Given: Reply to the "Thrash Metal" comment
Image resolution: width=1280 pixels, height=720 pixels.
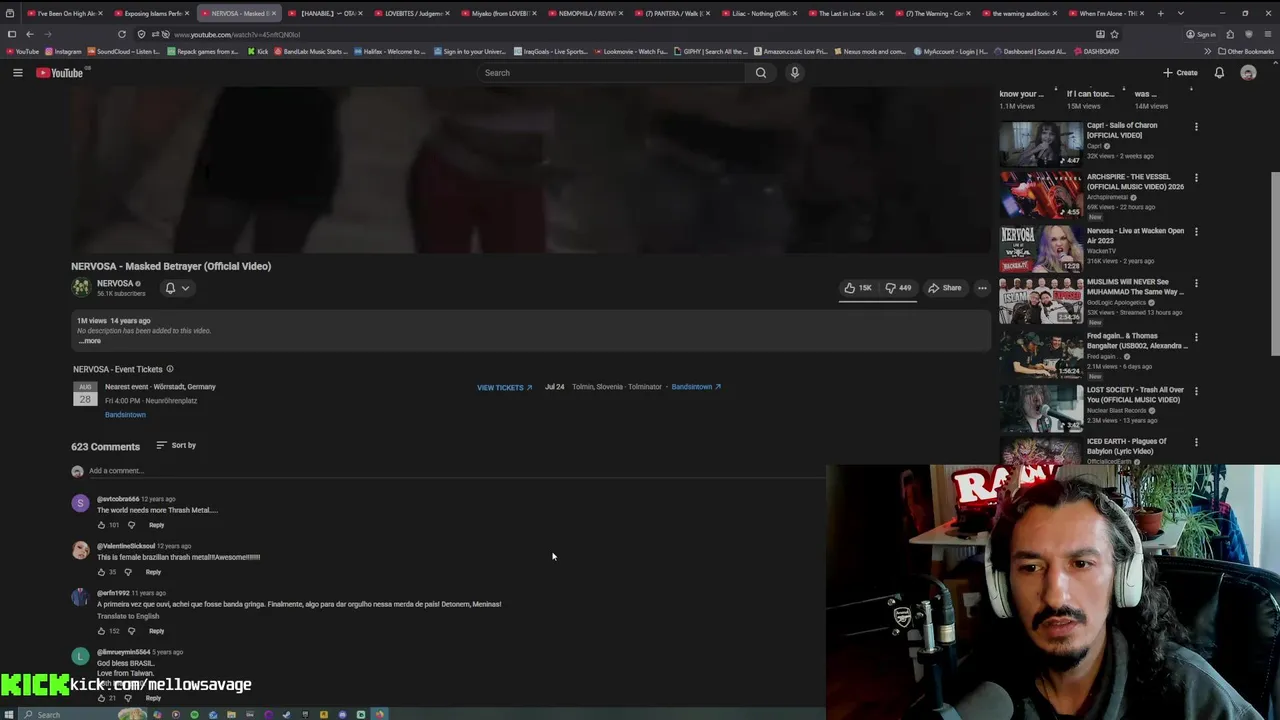Looking at the screenshot, I should pyautogui.click(x=157, y=525).
